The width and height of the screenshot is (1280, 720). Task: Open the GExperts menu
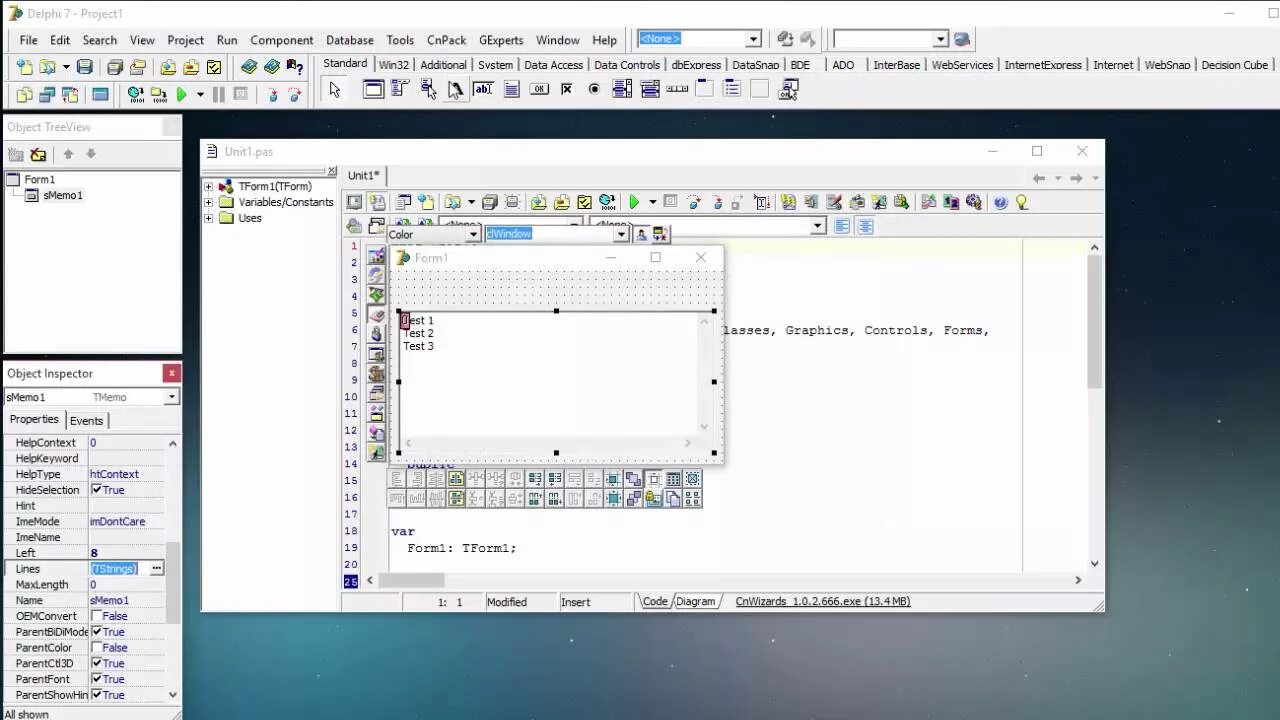(x=501, y=40)
